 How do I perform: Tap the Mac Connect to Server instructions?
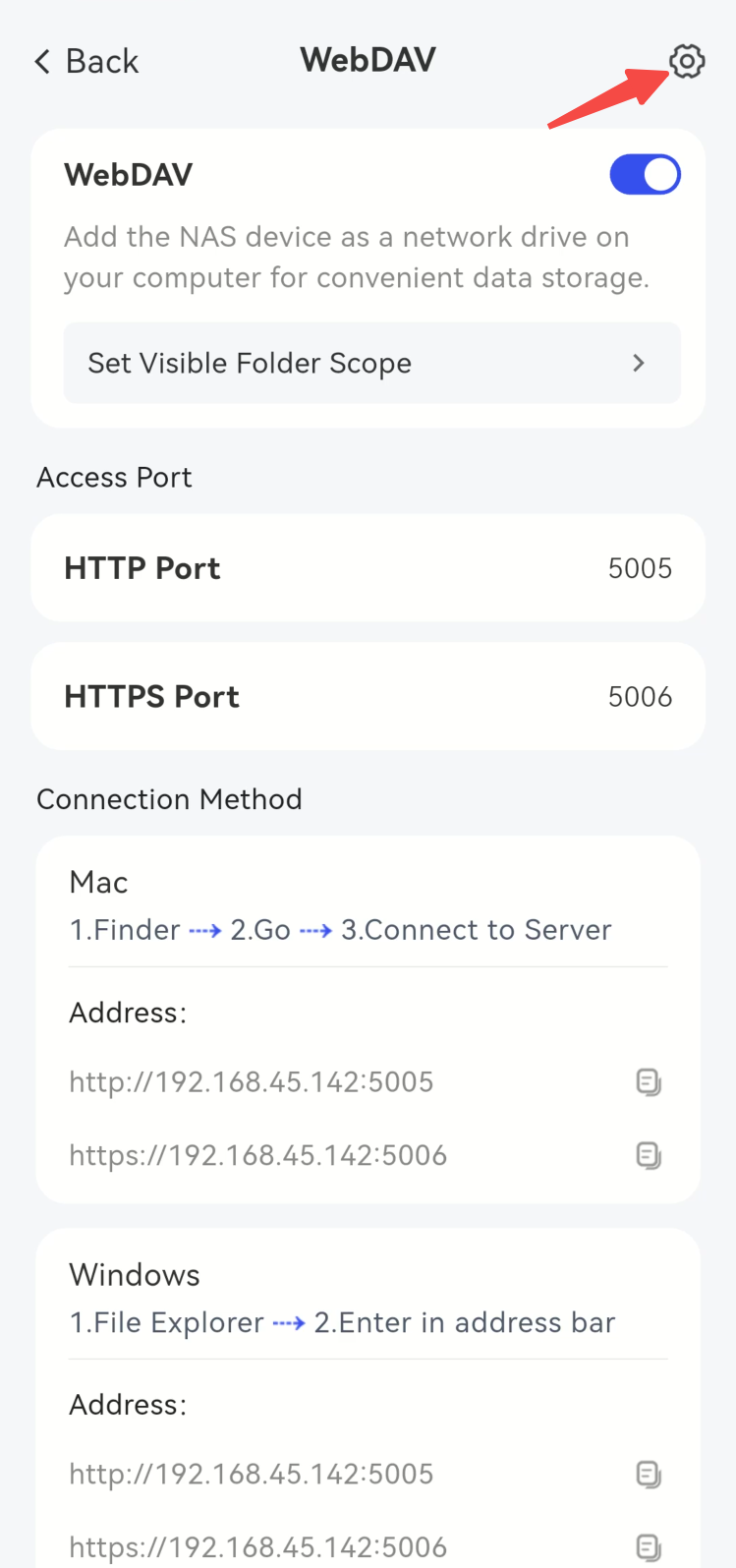click(x=341, y=930)
